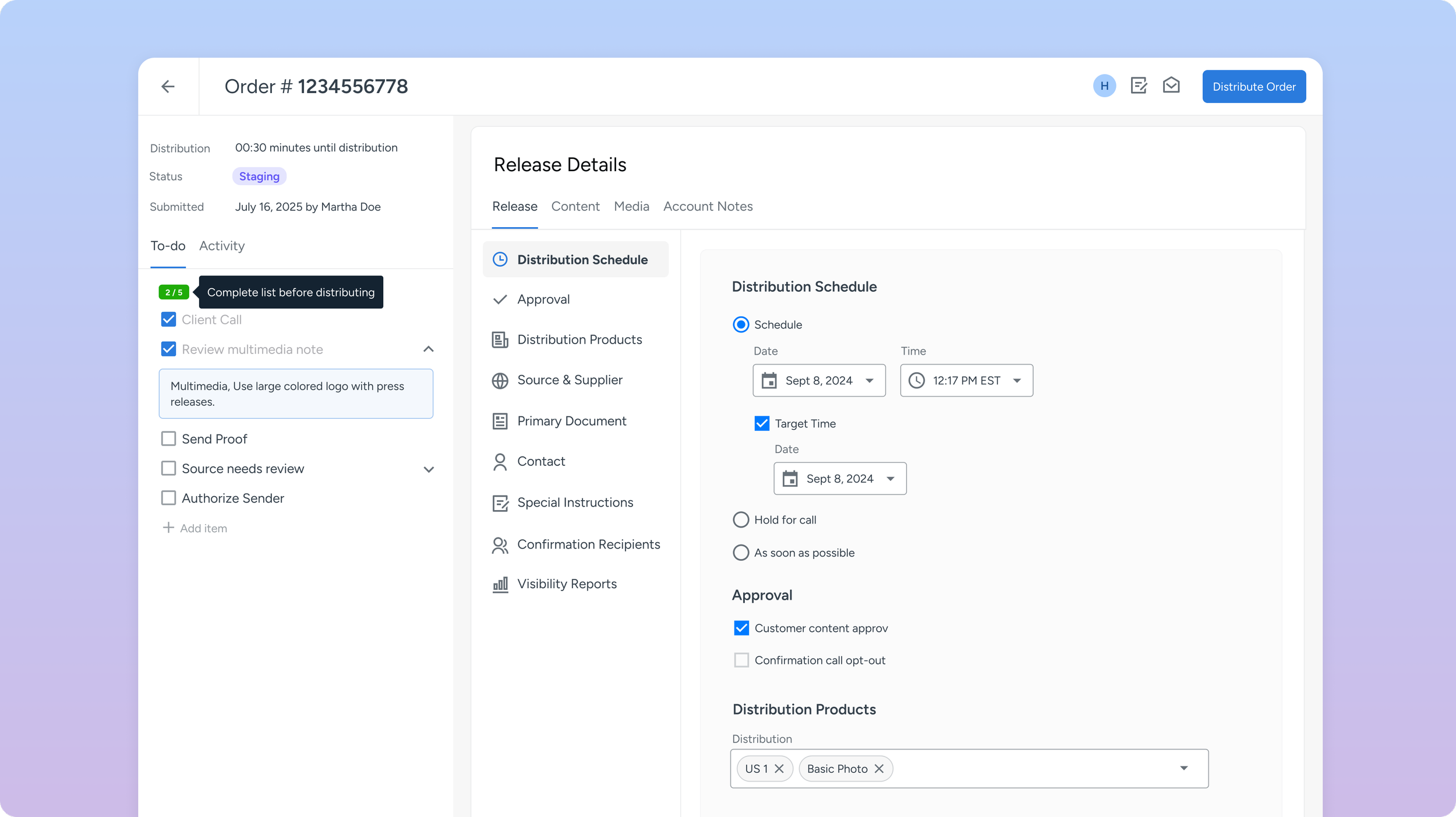Screen dimensions: 1456x817
Task: Remove the US 1 distribution chip
Action: [779, 769]
